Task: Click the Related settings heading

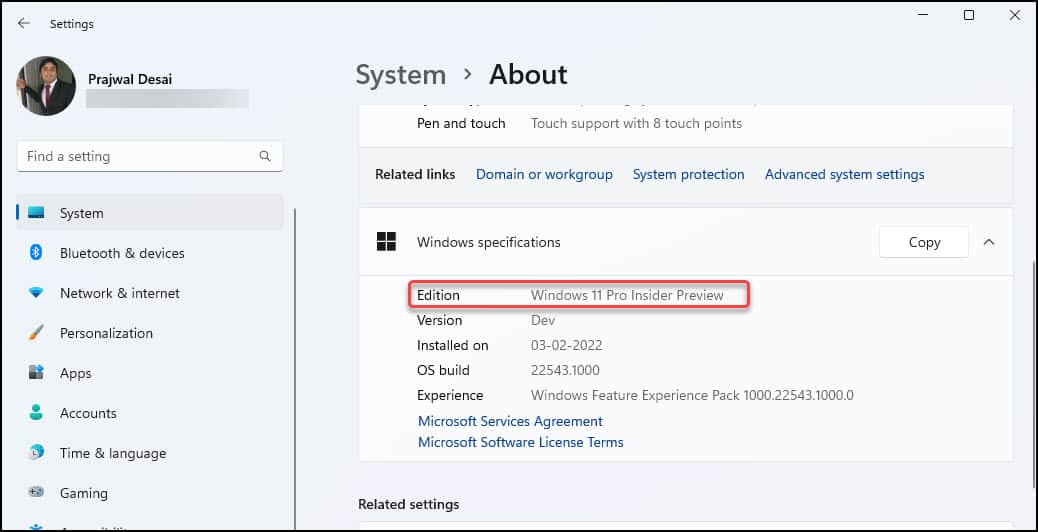Action: (x=408, y=504)
